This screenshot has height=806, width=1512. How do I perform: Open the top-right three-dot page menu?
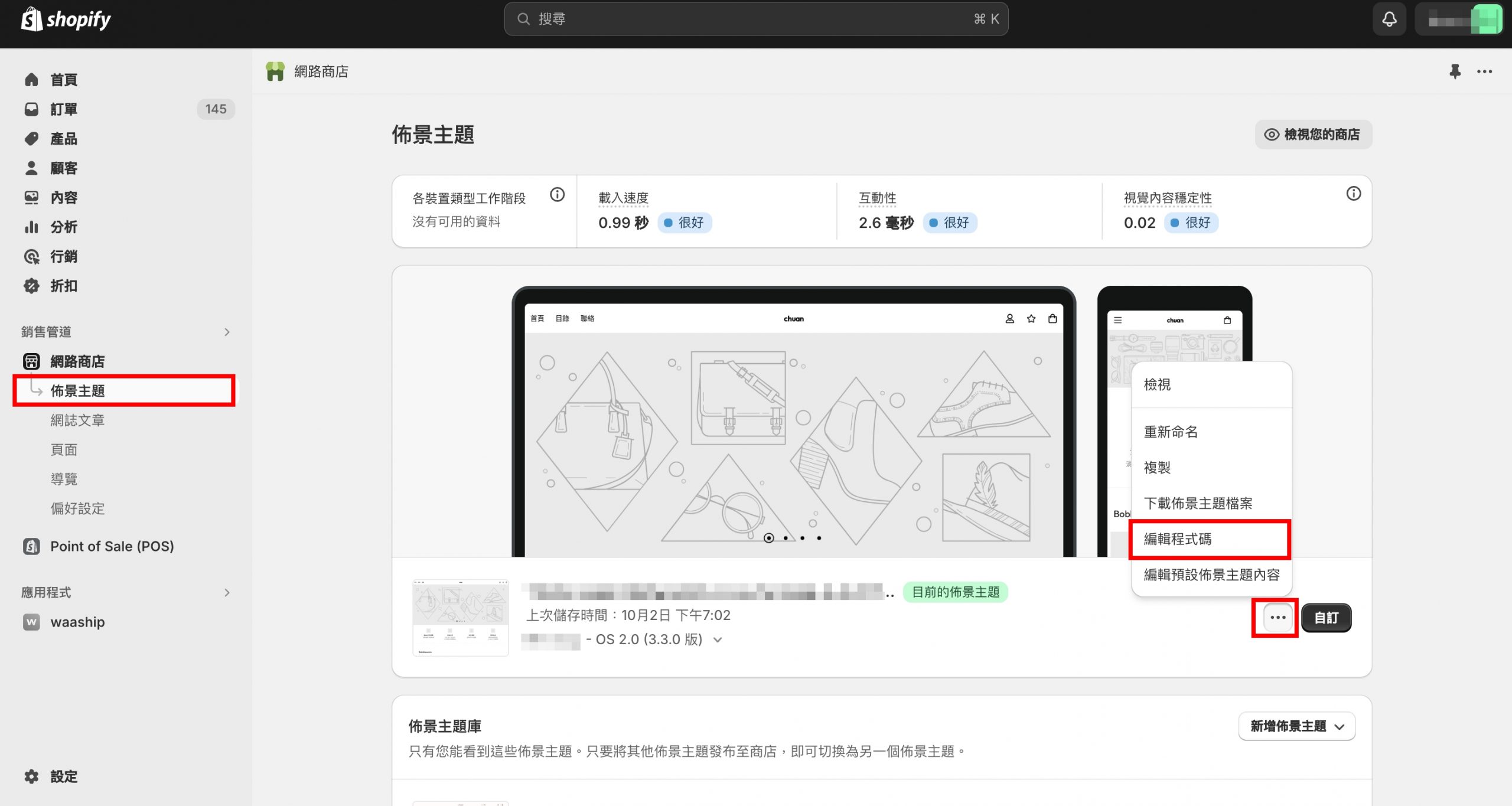tap(1484, 71)
